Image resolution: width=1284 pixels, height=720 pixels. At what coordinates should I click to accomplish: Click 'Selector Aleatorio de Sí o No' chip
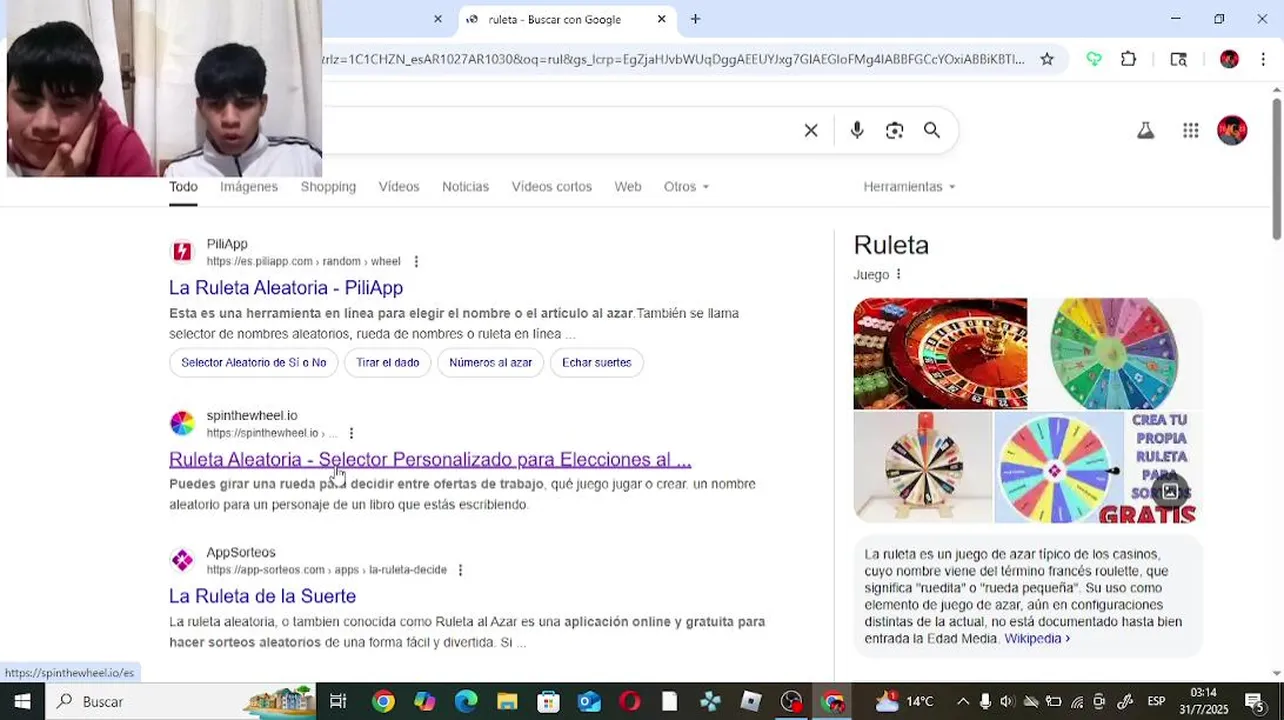(253, 363)
